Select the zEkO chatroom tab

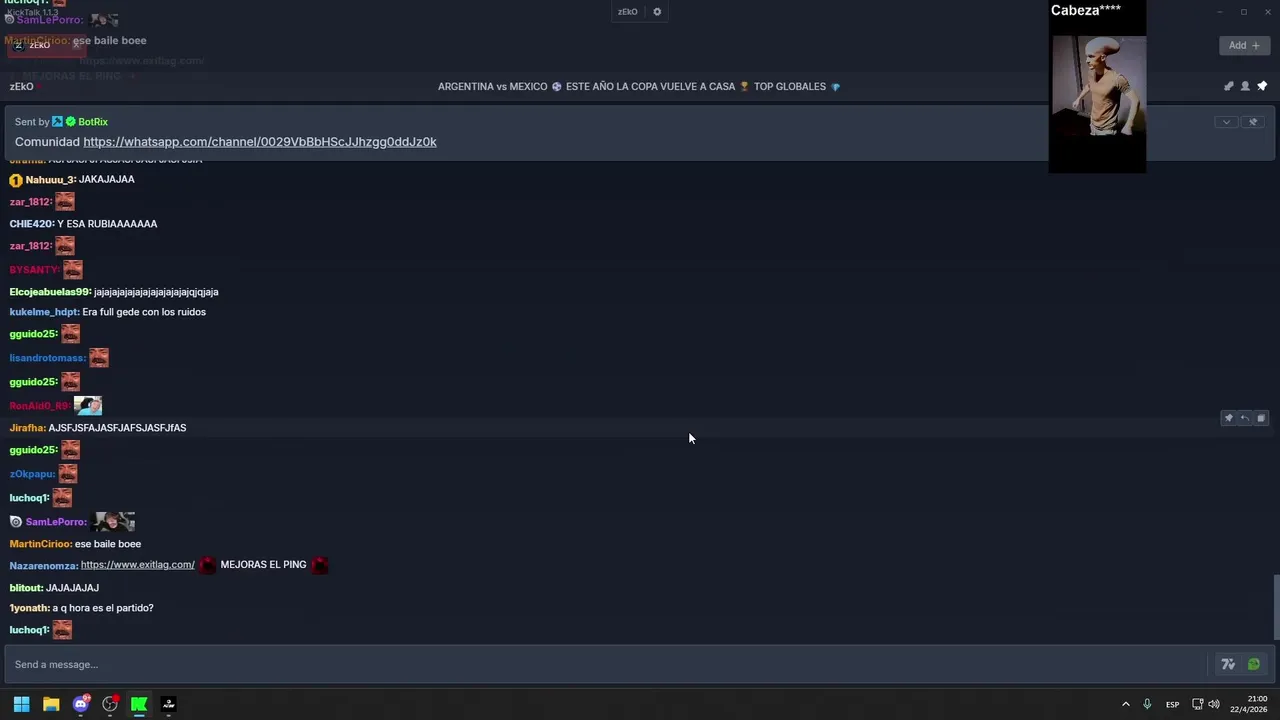pos(45,45)
